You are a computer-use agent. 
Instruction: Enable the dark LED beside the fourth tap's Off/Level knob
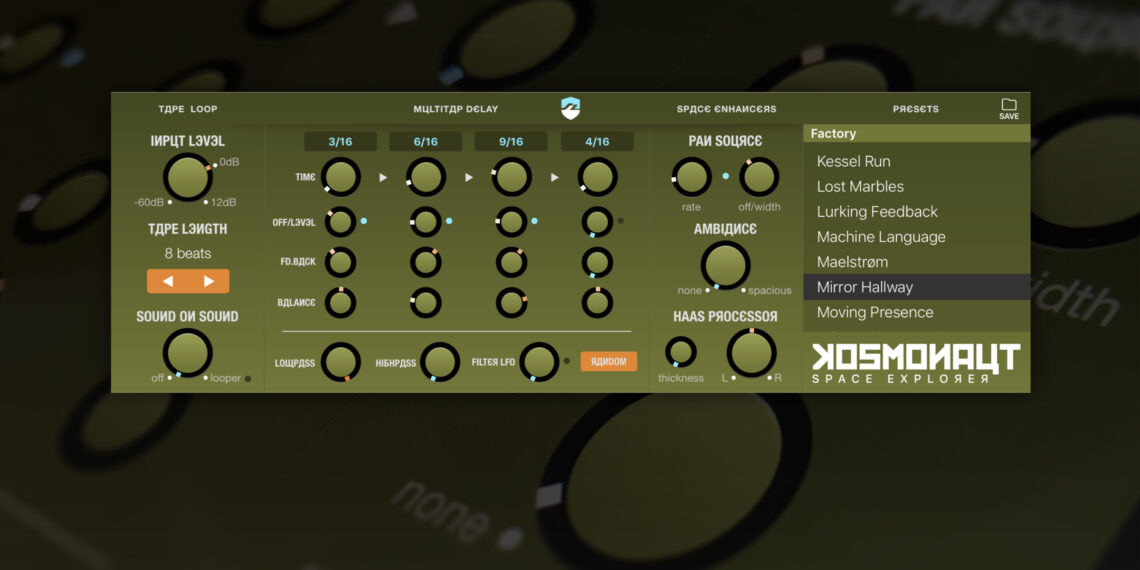tap(620, 221)
